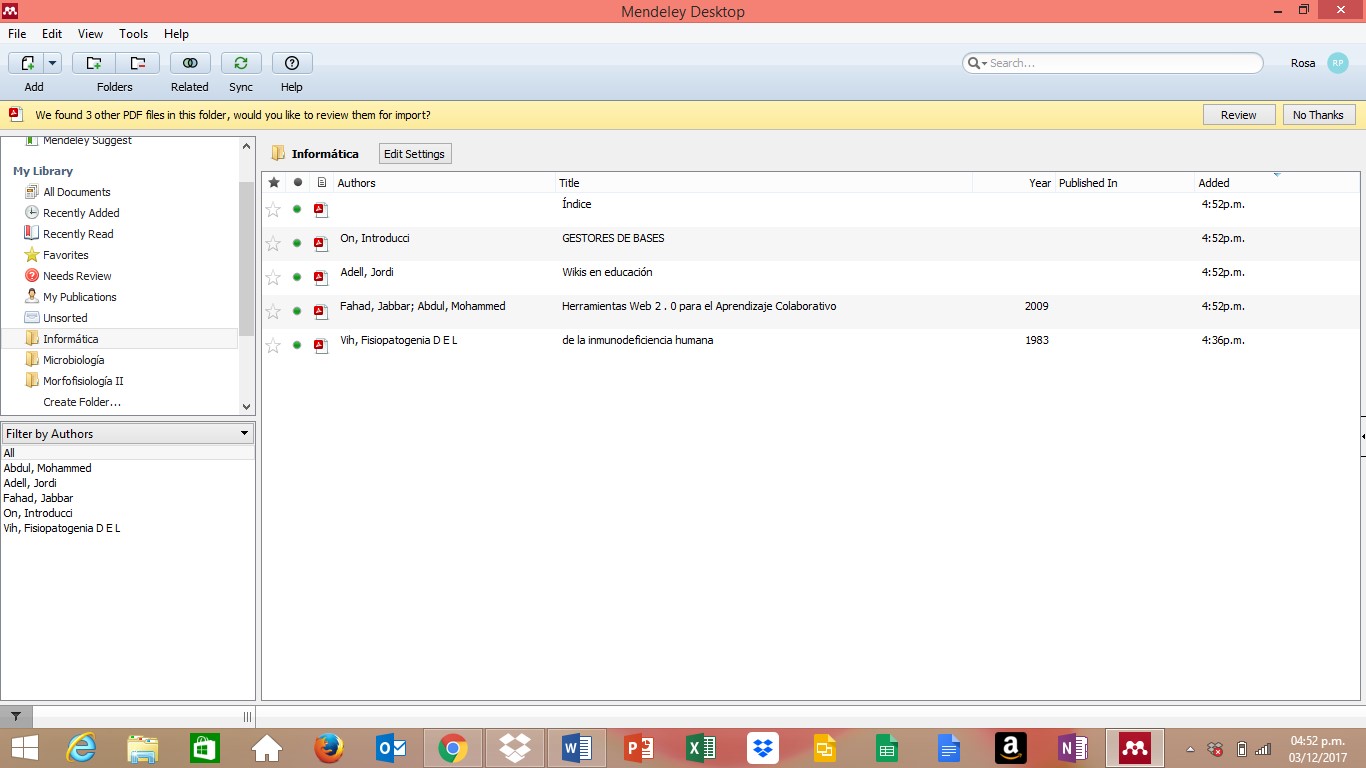This screenshot has width=1366, height=768.
Task: Open the View menu
Action: (90, 34)
